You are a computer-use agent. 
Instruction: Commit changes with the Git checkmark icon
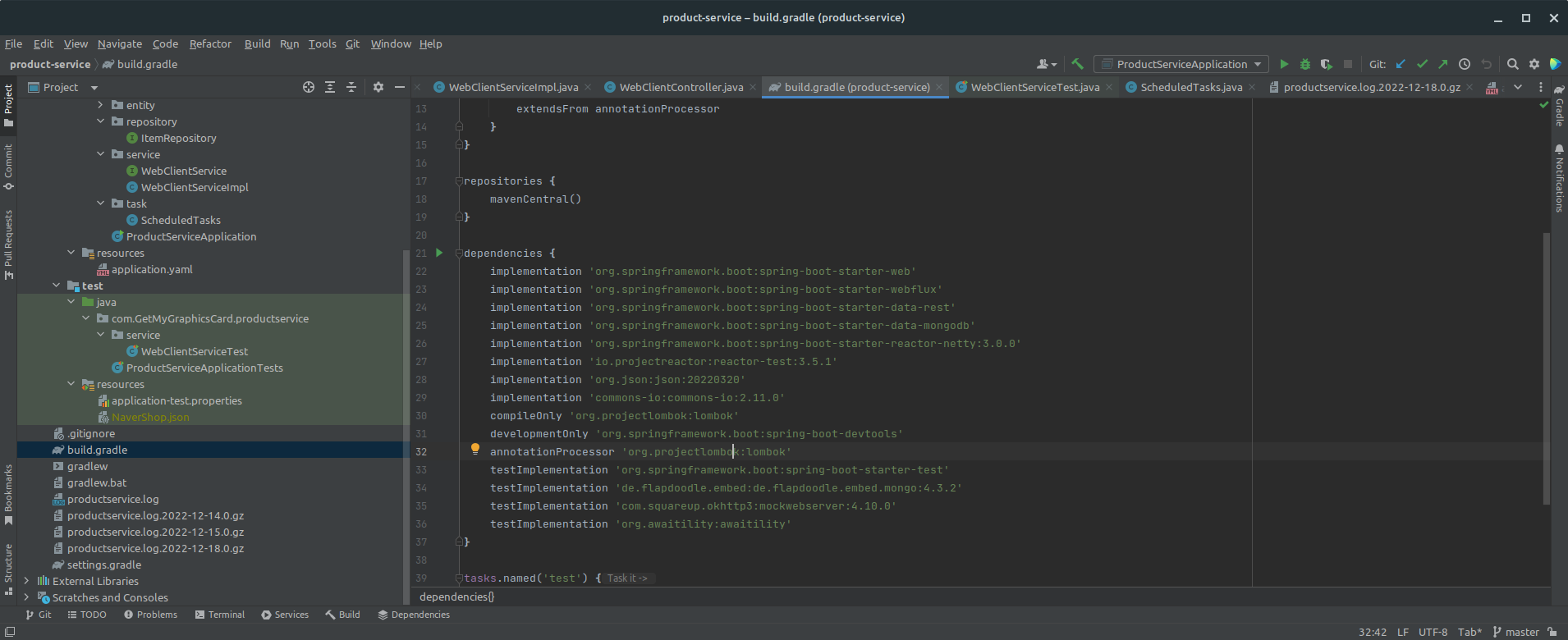[x=1422, y=64]
